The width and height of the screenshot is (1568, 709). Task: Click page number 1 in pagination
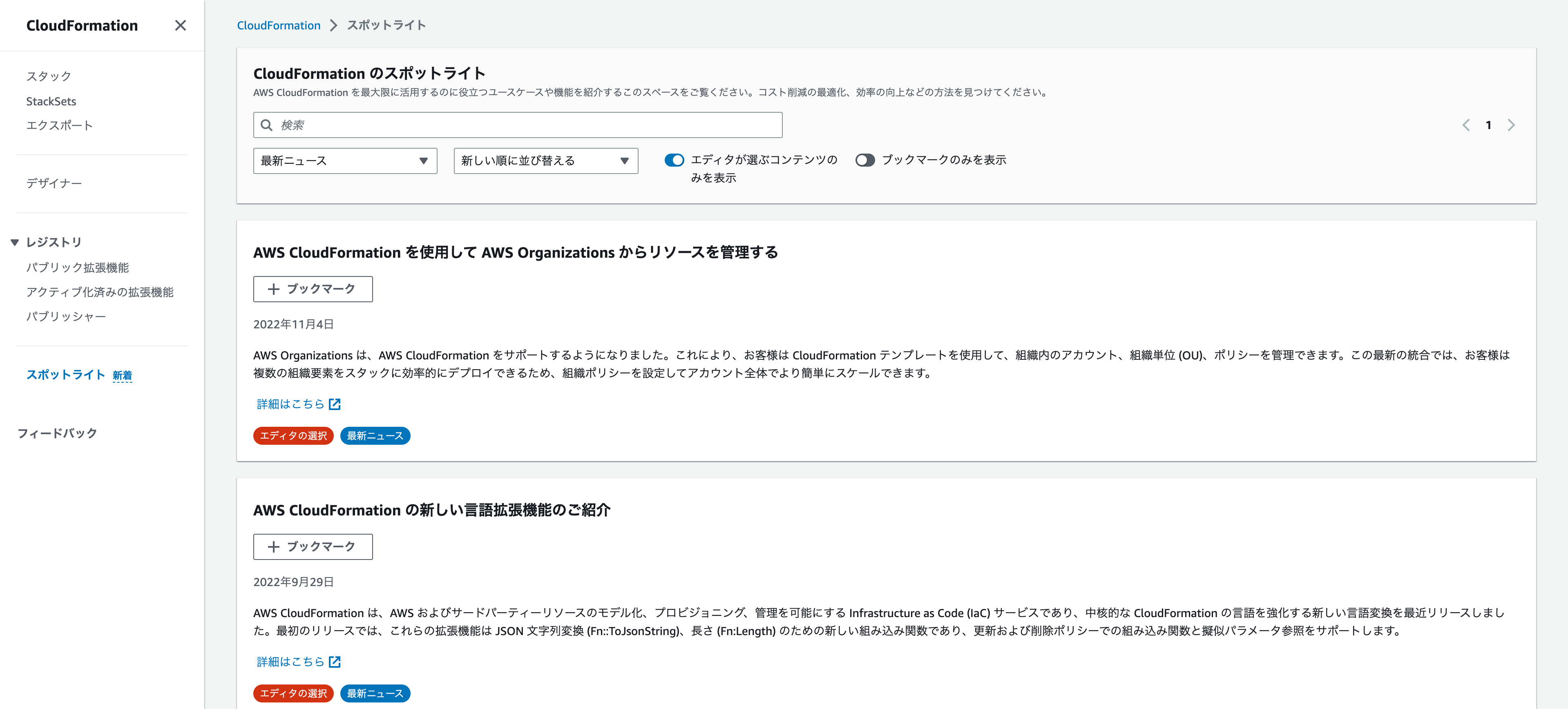pyautogui.click(x=1488, y=125)
